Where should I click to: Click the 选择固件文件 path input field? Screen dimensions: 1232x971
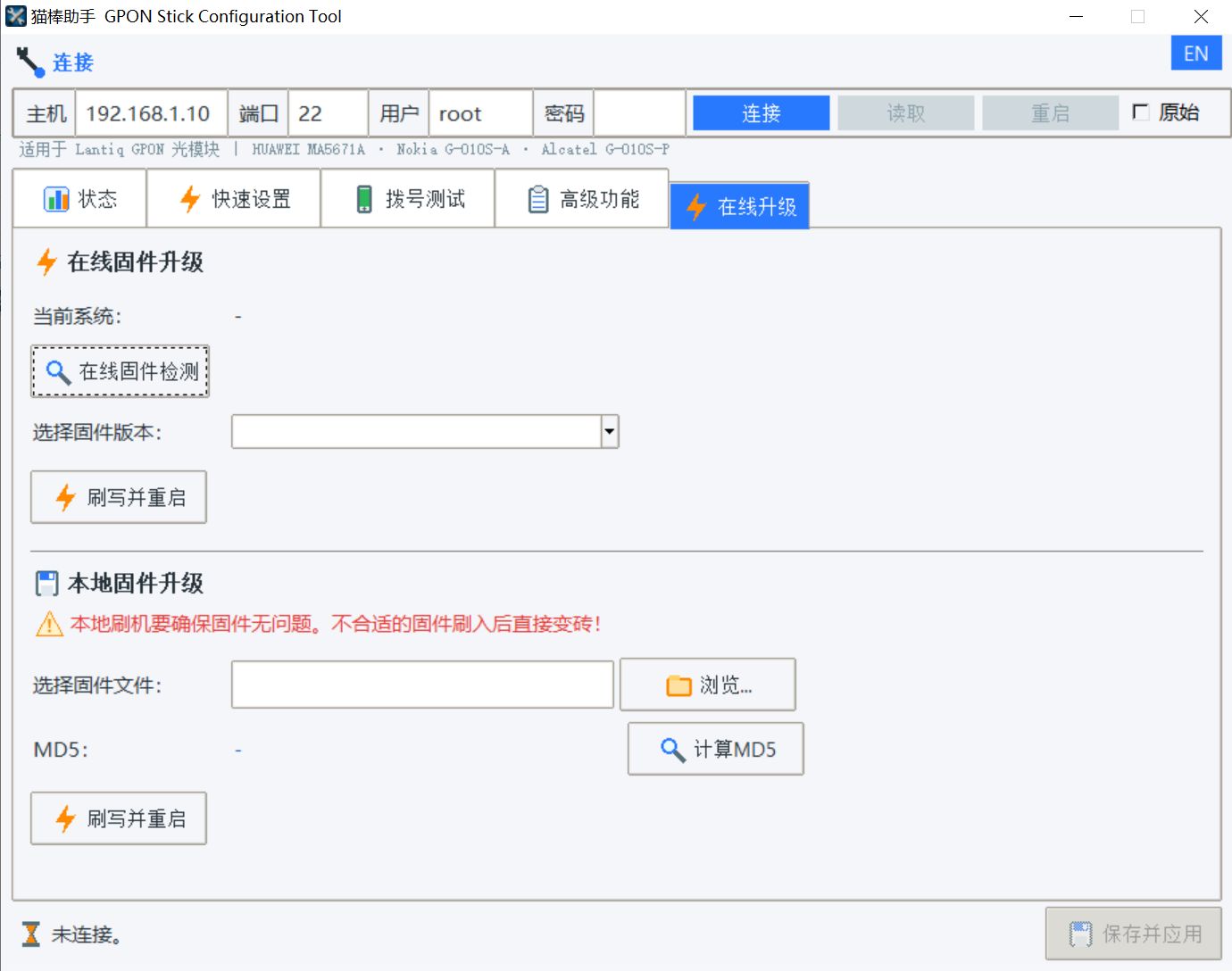pos(422,685)
